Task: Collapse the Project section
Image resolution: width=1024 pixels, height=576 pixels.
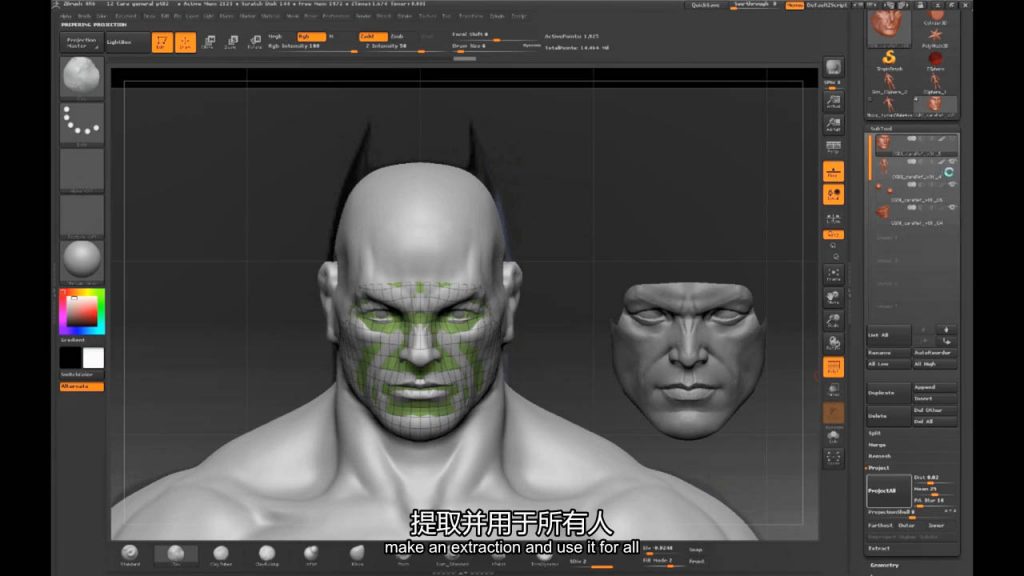Action: click(x=879, y=468)
